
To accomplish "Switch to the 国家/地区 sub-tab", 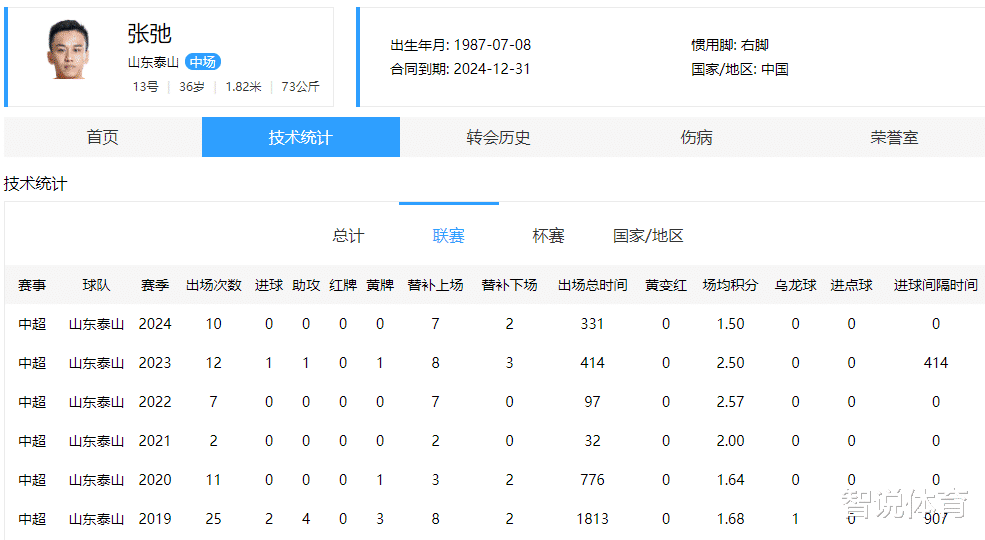I will click(648, 235).
